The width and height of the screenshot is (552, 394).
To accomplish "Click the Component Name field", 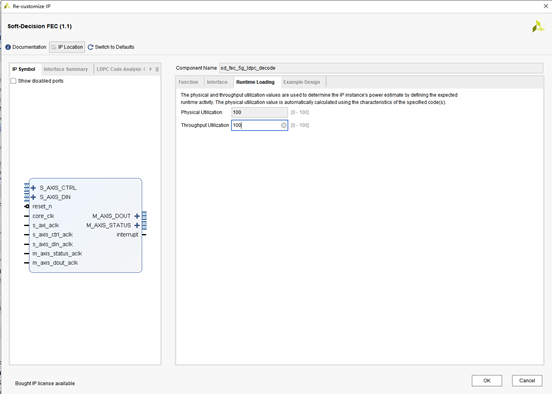I will click(381, 68).
